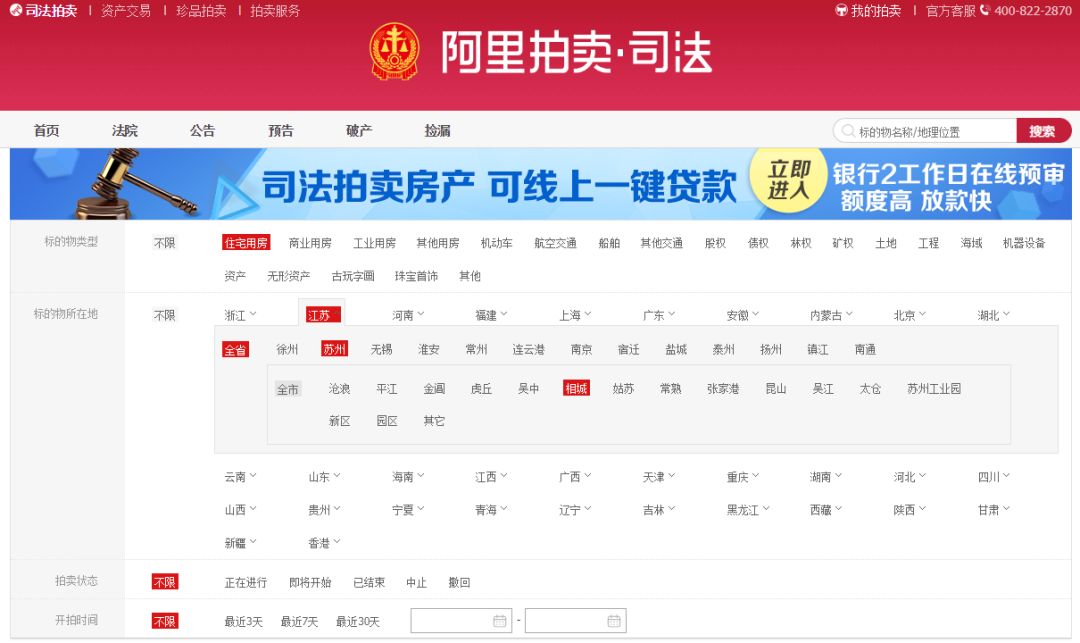Click the gavel icon beside 司法拍卖 at top left

(x=16, y=12)
